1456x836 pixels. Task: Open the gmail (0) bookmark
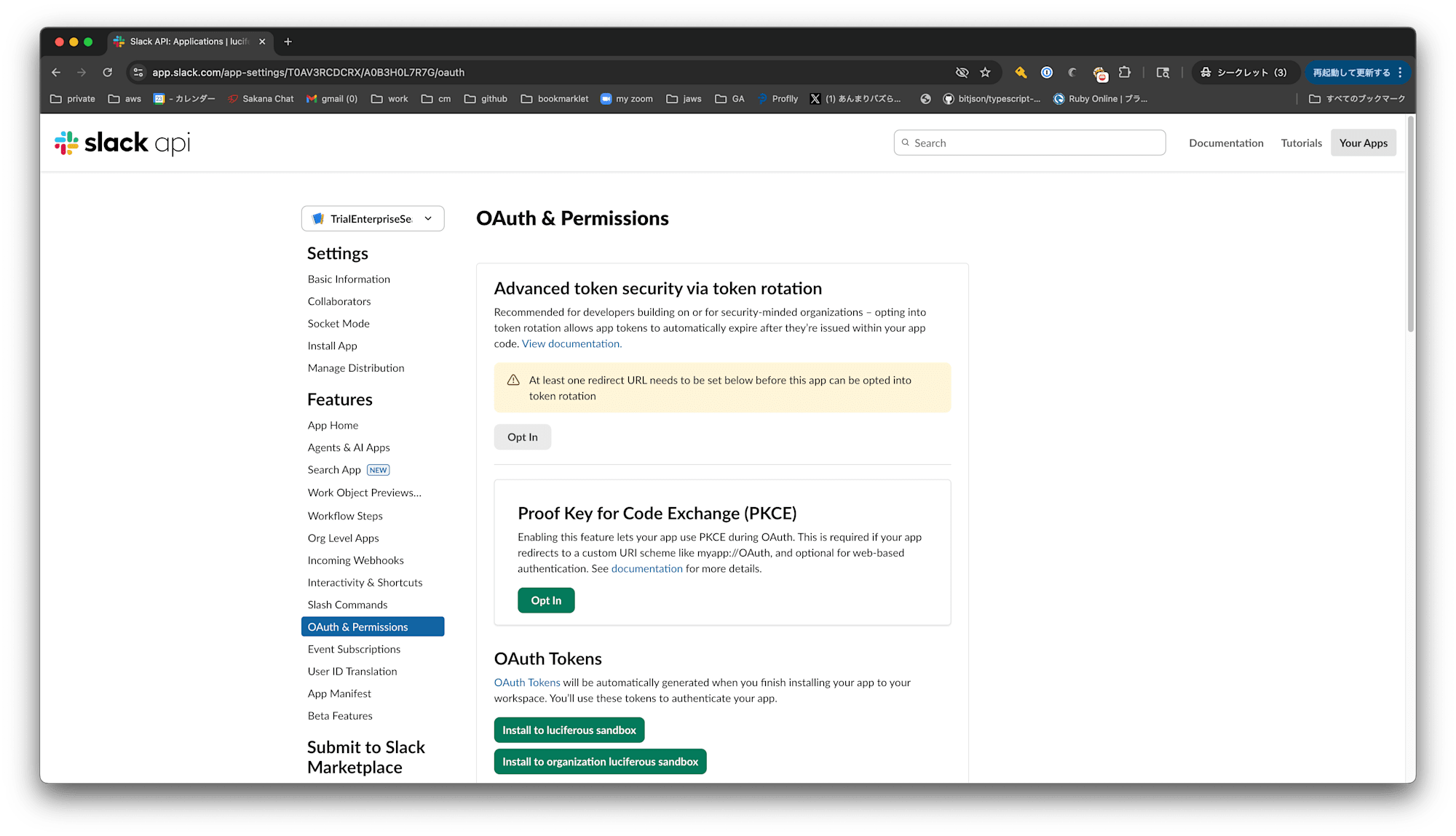pos(332,99)
